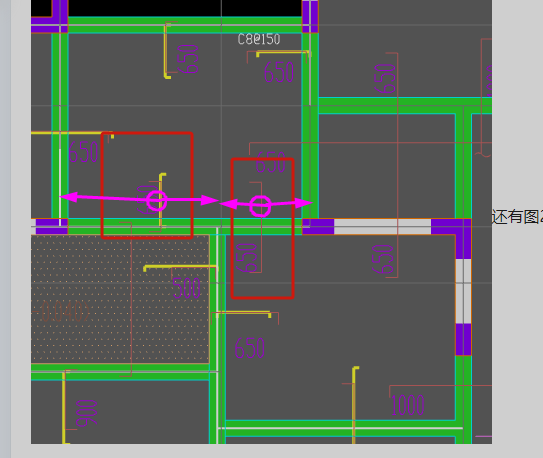The image size is (543, 458).
Task: Click the vertical 900 dimension label
Action: 87,413
